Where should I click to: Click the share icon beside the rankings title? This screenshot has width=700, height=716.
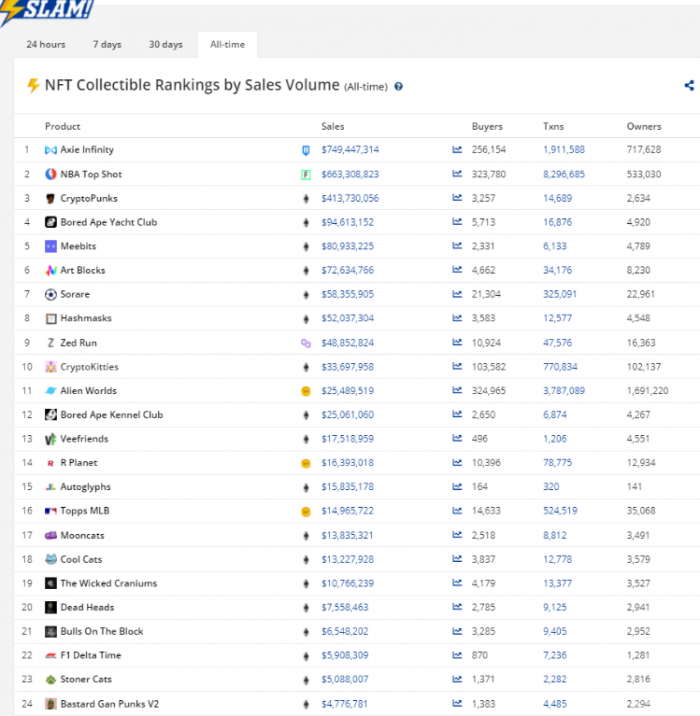689,85
